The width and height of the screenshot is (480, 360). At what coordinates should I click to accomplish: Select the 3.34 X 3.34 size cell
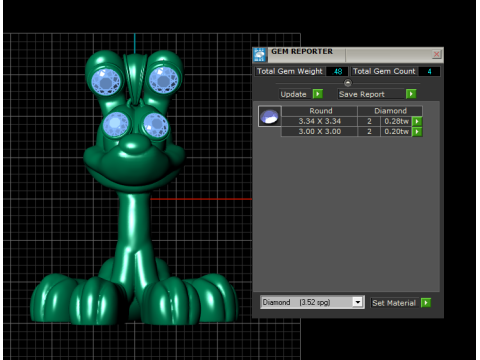319,121
